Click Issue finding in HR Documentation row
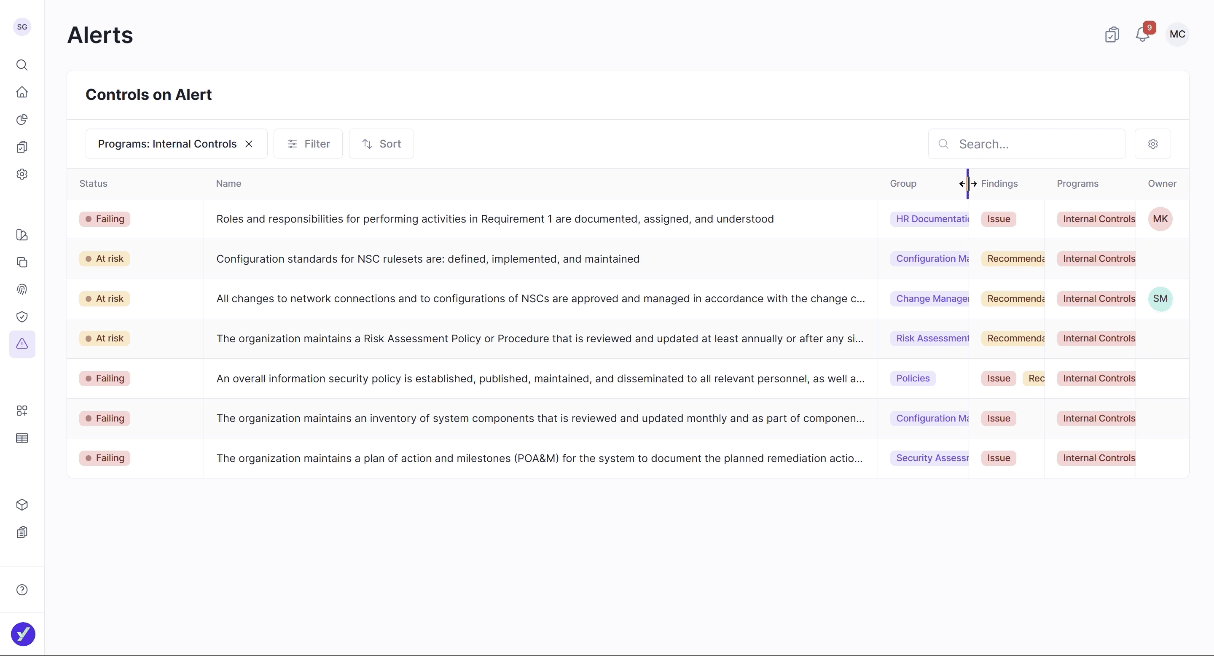 point(999,219)
